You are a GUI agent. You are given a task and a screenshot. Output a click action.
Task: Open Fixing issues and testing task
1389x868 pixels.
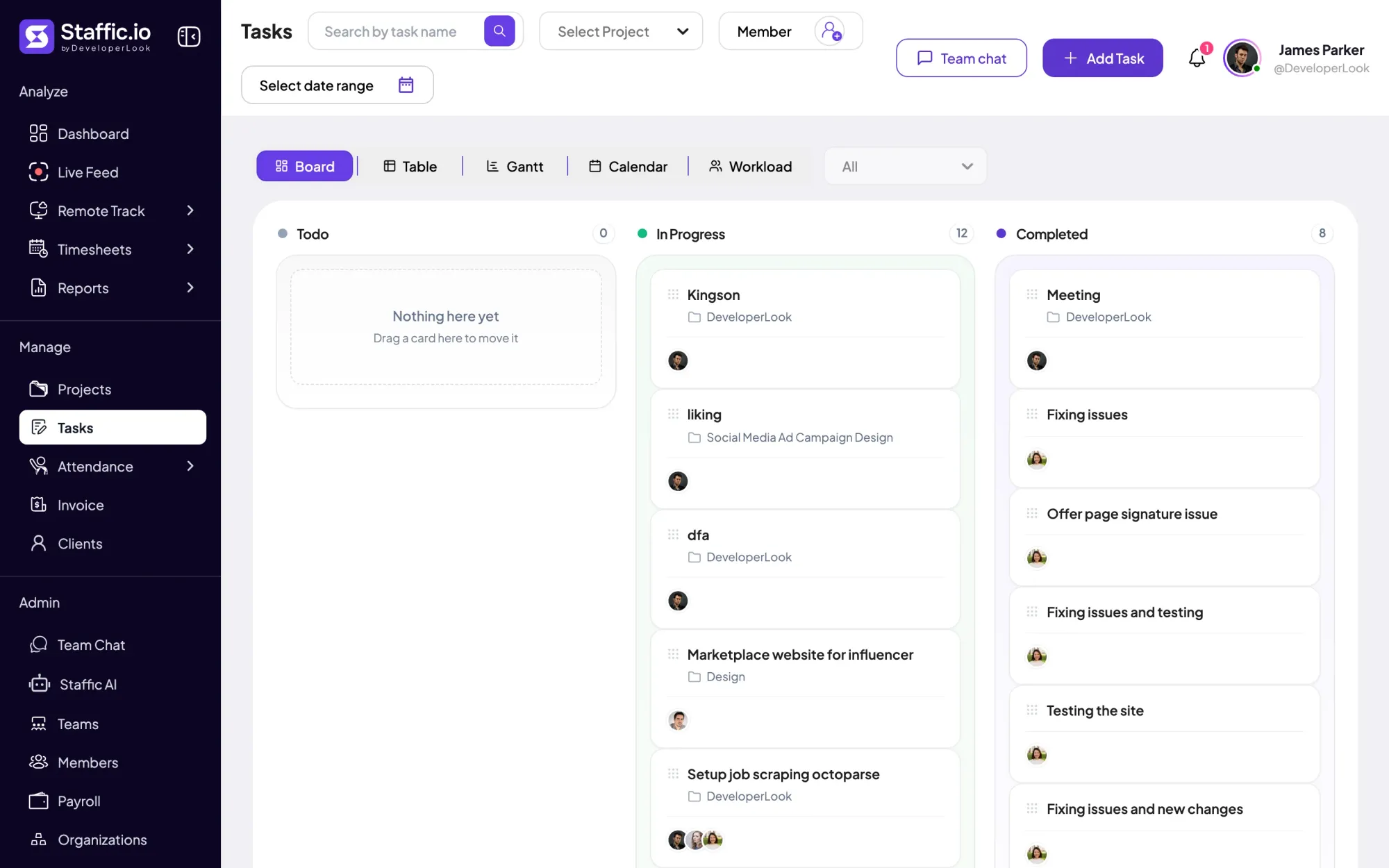pyautogui.click(x=1124, y=612)
